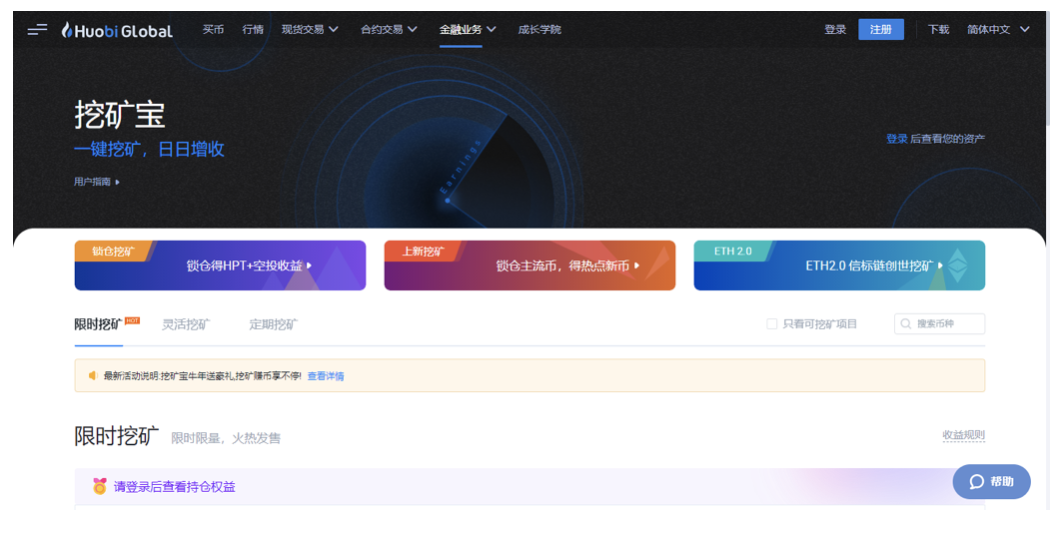The width and height of the screenshot is (1058, 550).
Task: Enable the 只看可挖矿项目 checkbox
Action: (x=772, y=324)
